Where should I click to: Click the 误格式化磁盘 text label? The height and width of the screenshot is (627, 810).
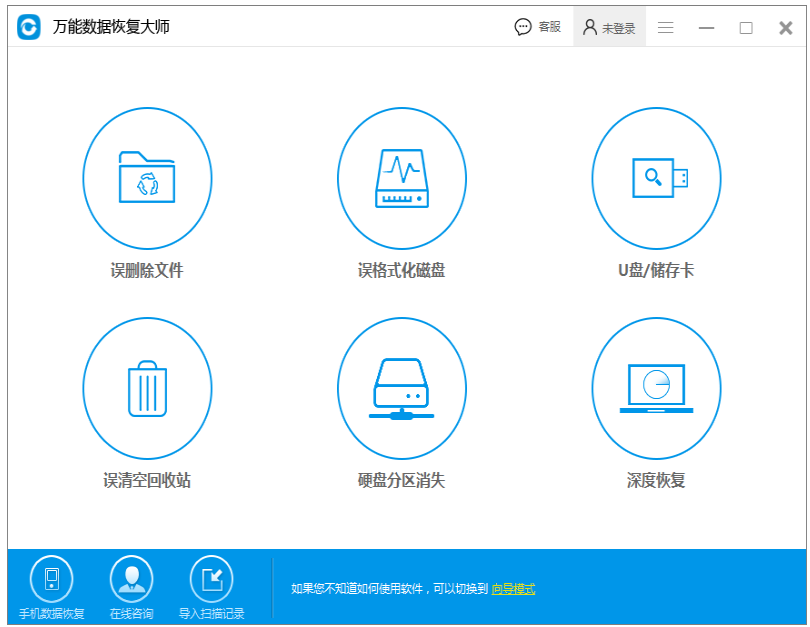pos(402,268)
